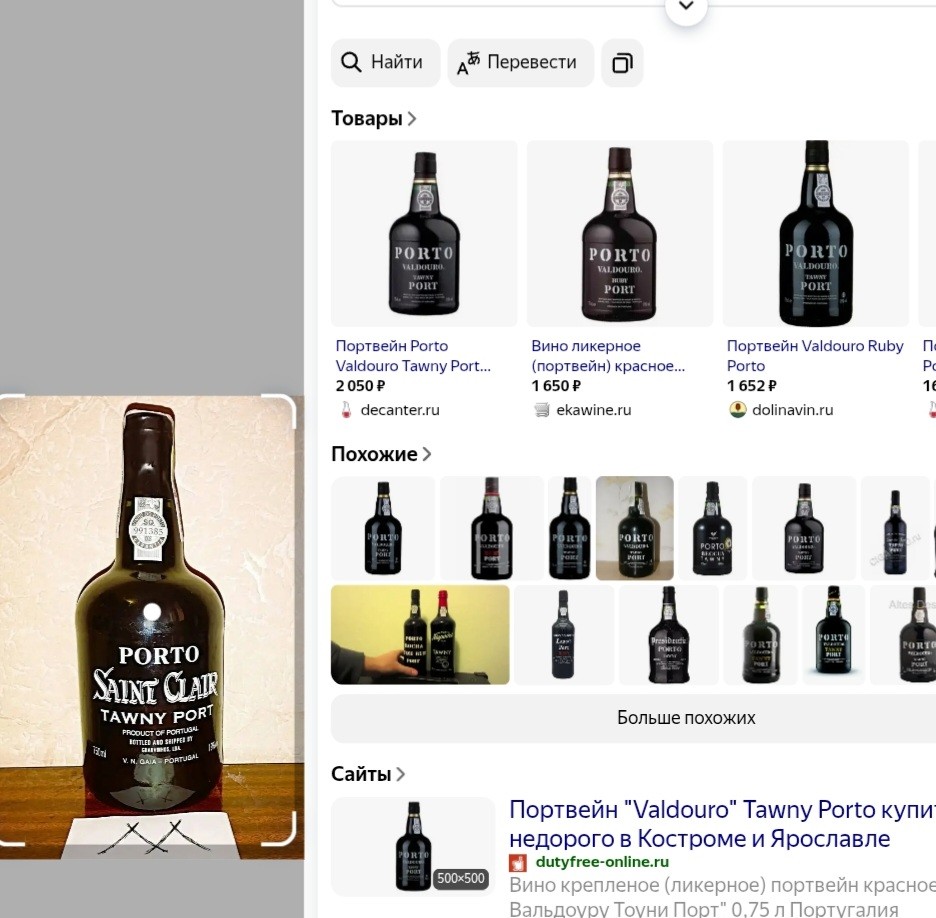Screen dimensions: 936x918
Task: Click the Больше похожих button
Action: [x=686, y=718]
